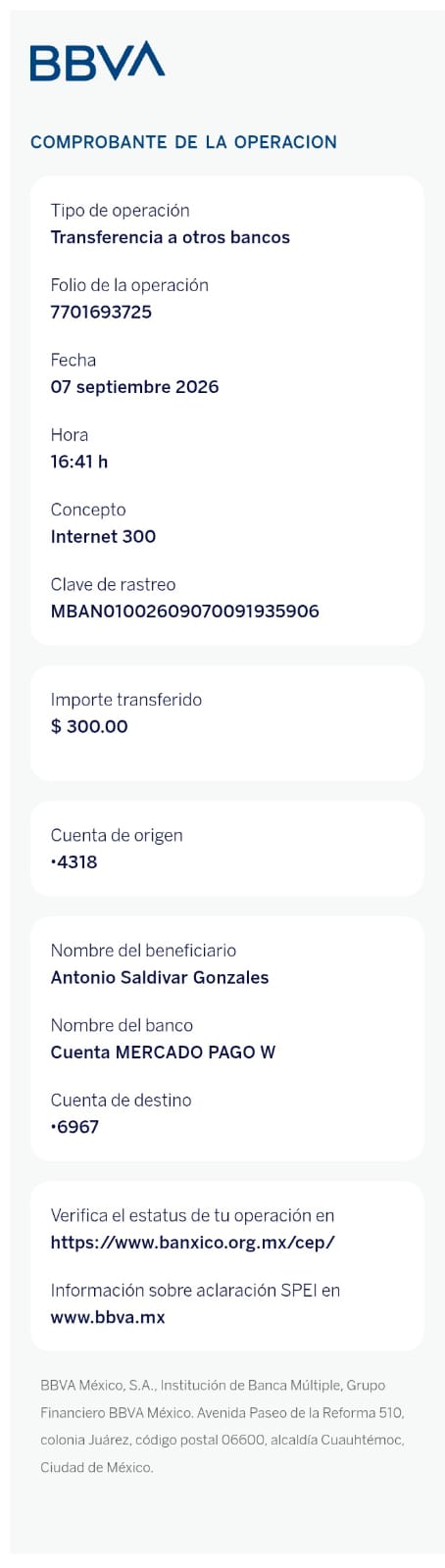Select the origin account •4318
Viewport: 445px width, 1568px height.
point(74,862)
